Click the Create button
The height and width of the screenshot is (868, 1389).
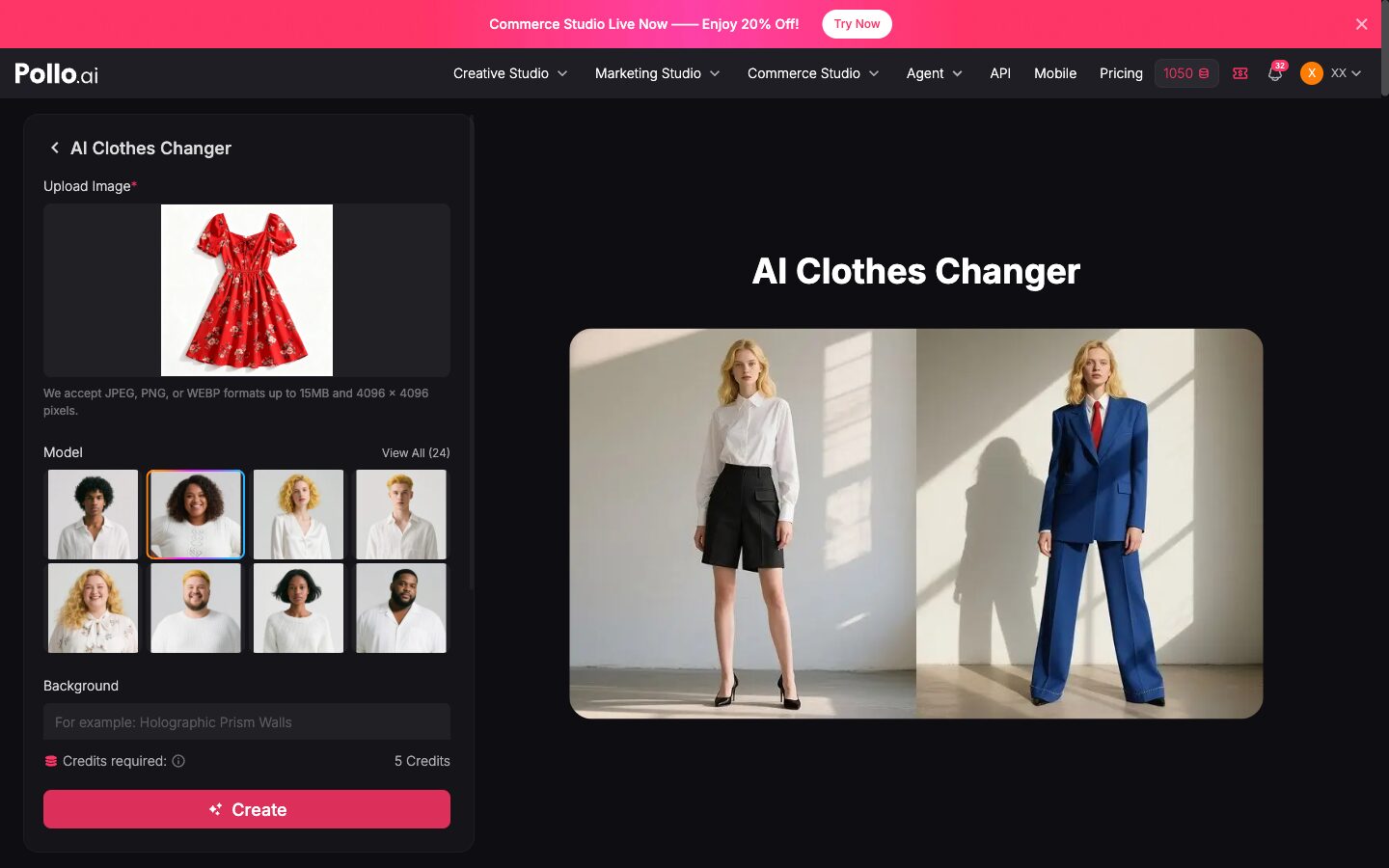pos(247,809)
